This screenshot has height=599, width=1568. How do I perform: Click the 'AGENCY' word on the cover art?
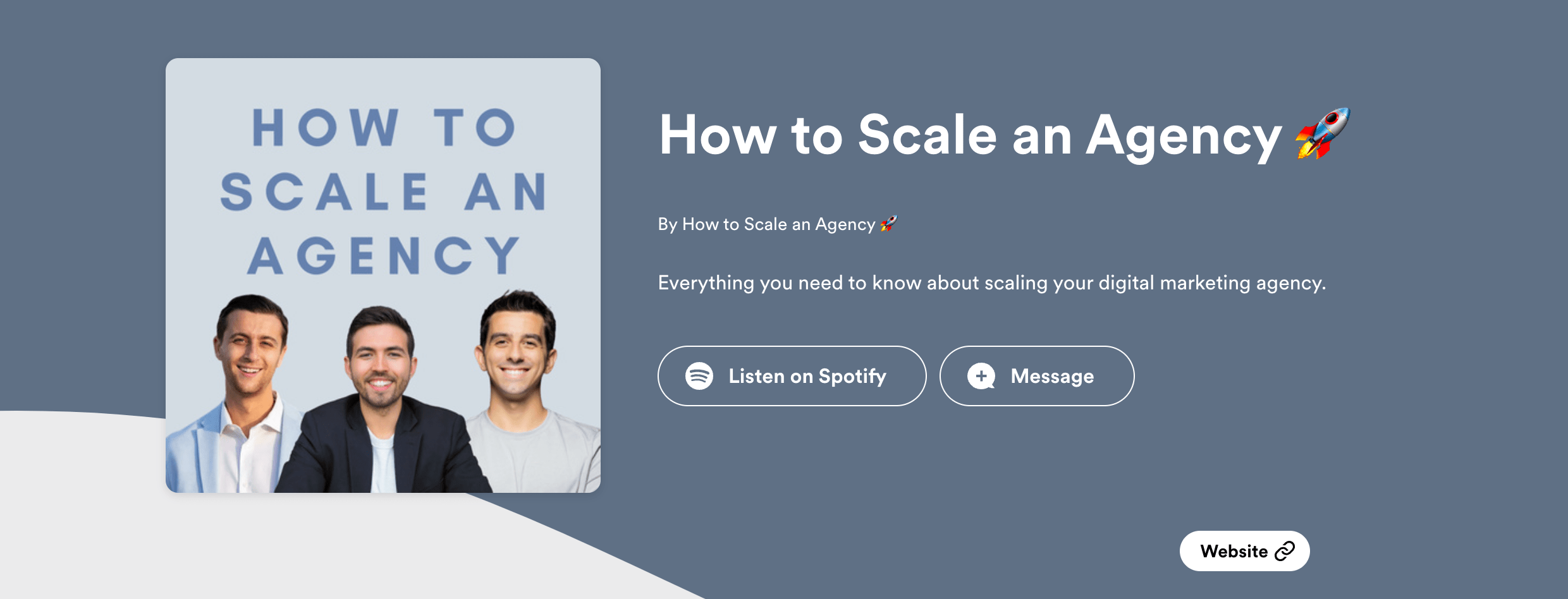click(x=384, y=256)
